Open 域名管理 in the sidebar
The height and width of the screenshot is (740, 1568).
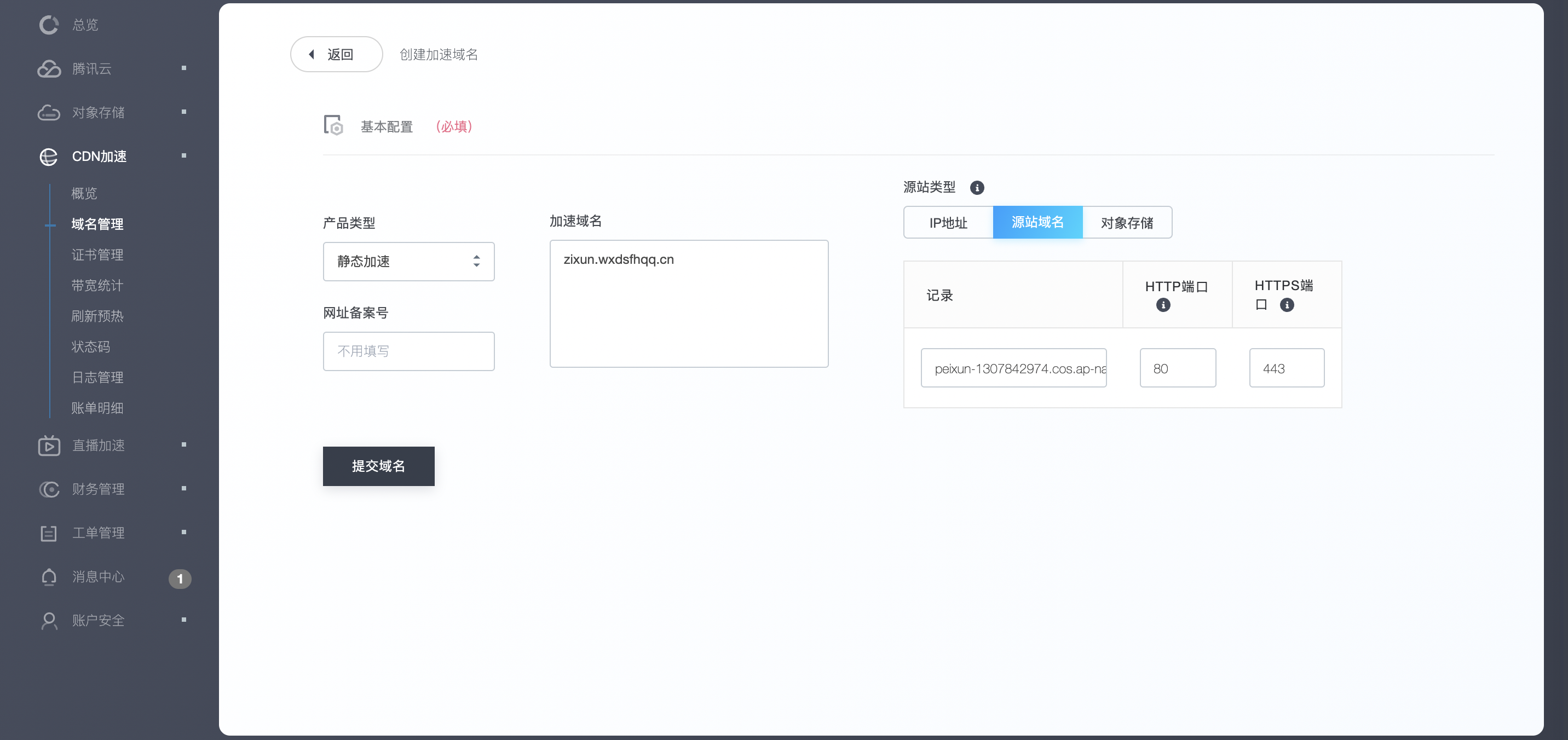(97, 224)
